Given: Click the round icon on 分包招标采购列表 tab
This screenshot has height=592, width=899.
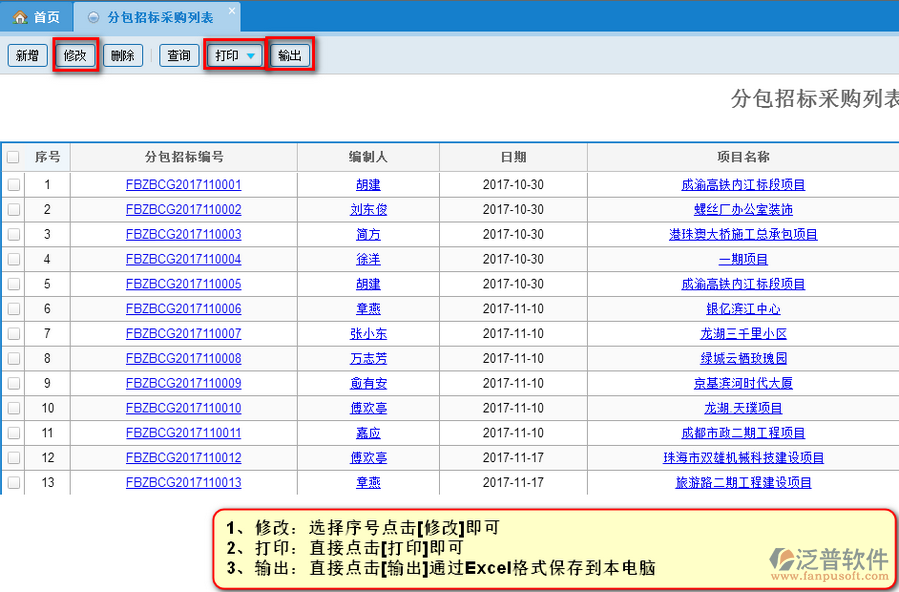Looking at the screenshot, I should pyautogui.click(x=94, y=17).
